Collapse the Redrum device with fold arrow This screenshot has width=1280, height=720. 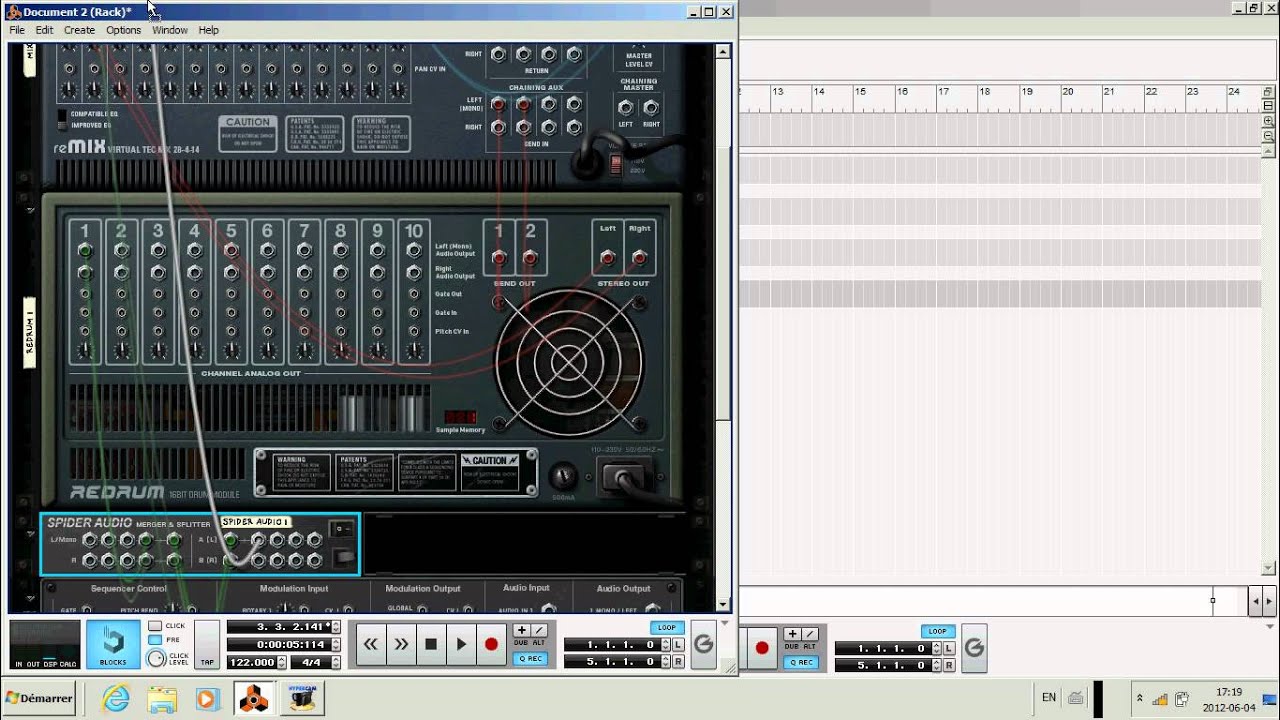[30, 210]
